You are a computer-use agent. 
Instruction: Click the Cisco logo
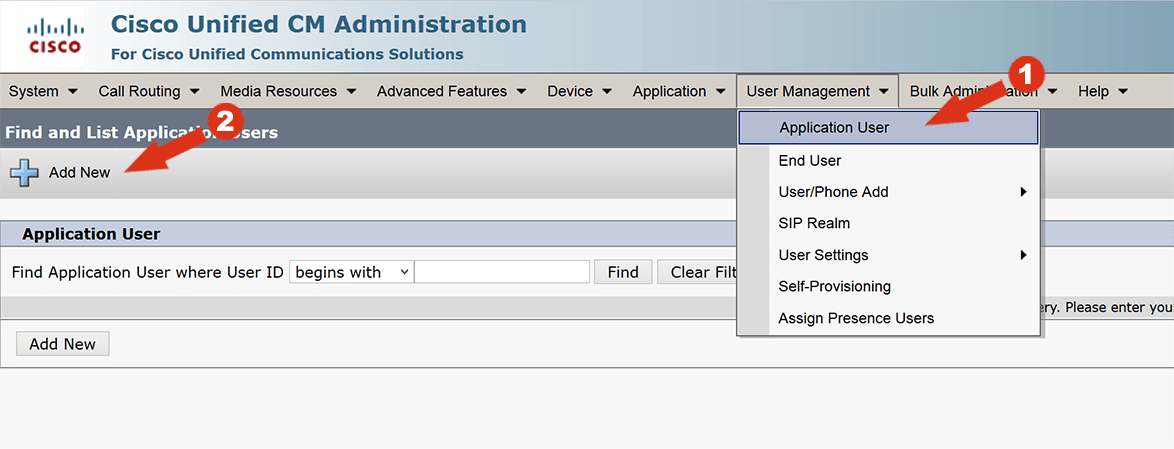tap(54, 36)
